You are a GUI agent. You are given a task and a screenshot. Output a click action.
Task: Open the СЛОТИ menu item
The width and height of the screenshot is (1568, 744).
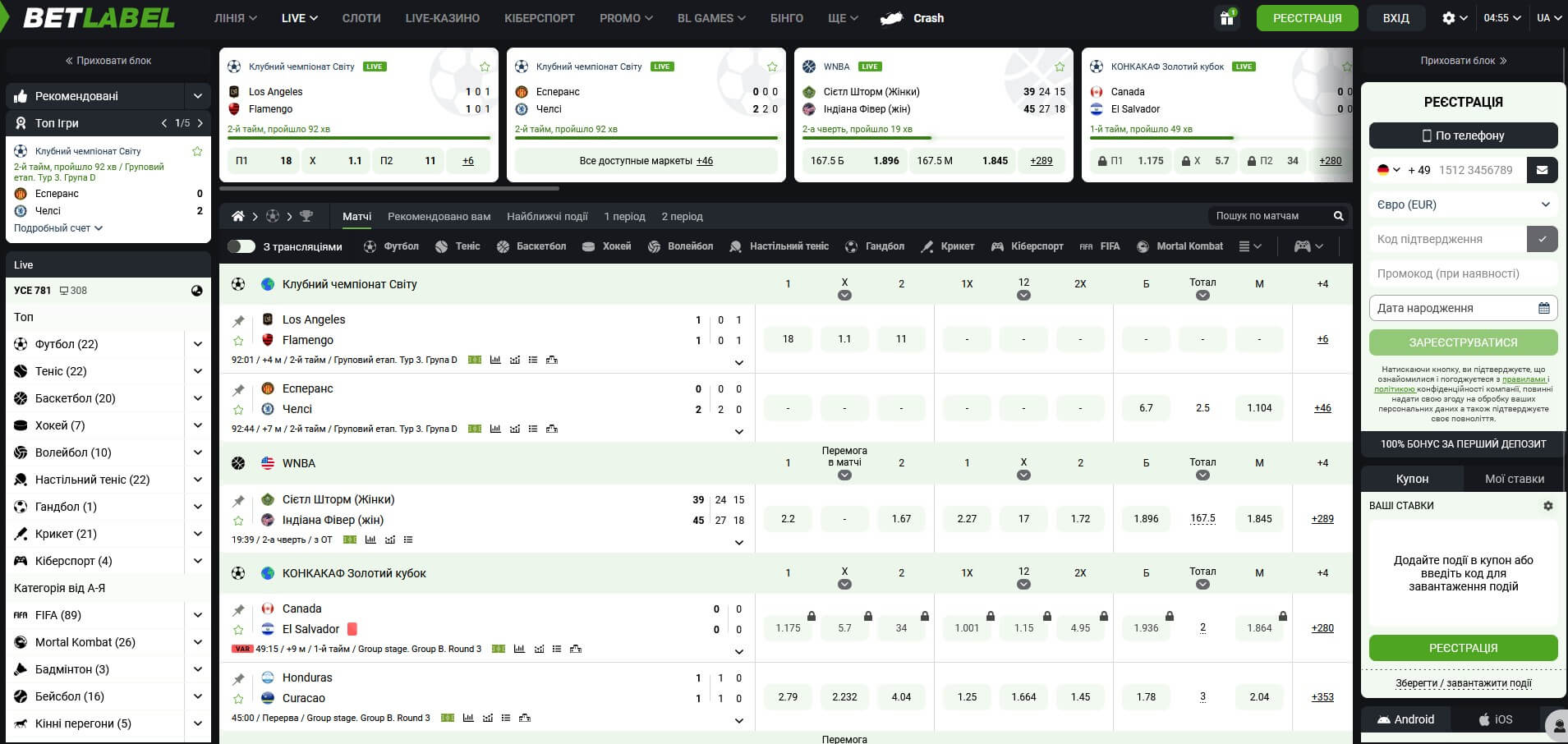click(x=361, y=18)
